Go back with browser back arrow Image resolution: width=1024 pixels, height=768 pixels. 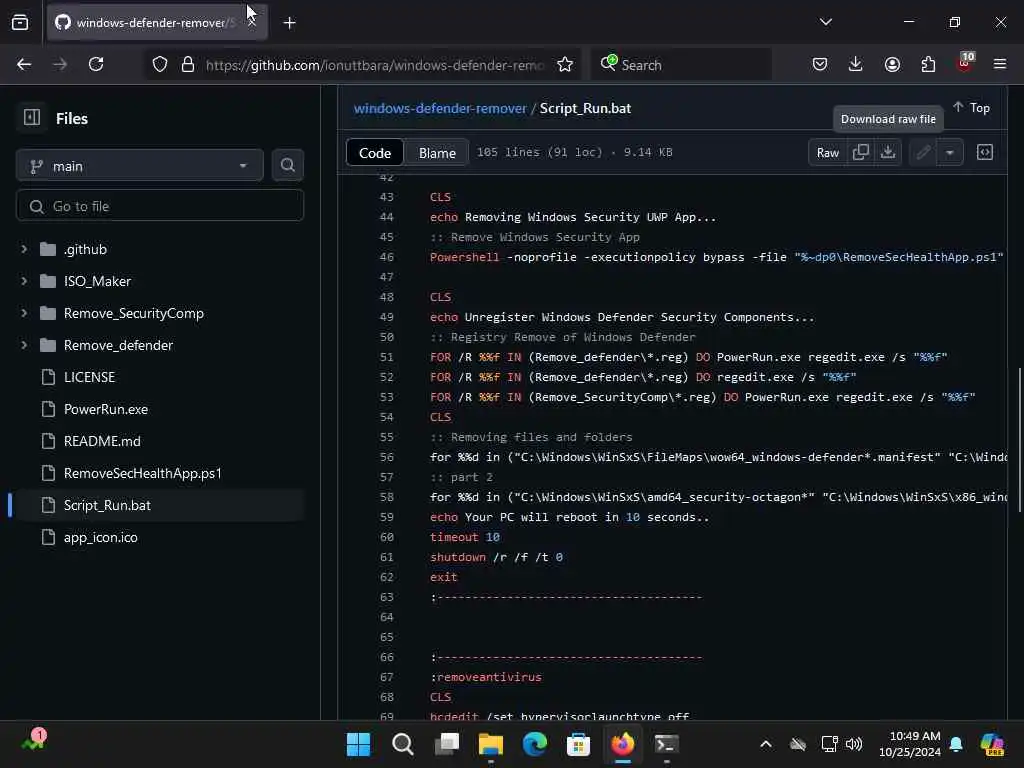click(24, 64)
